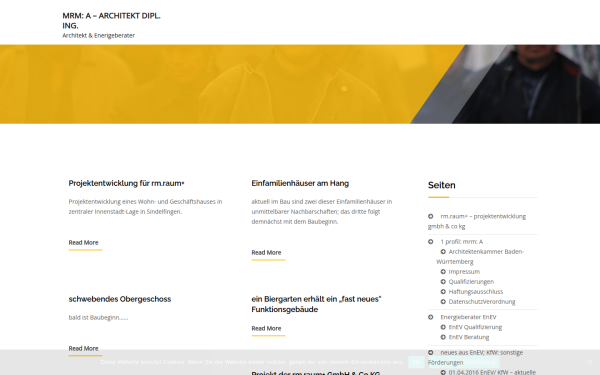
Task: Click Read More under schwebendes Obergeschoss
Action: click(83, 349)
